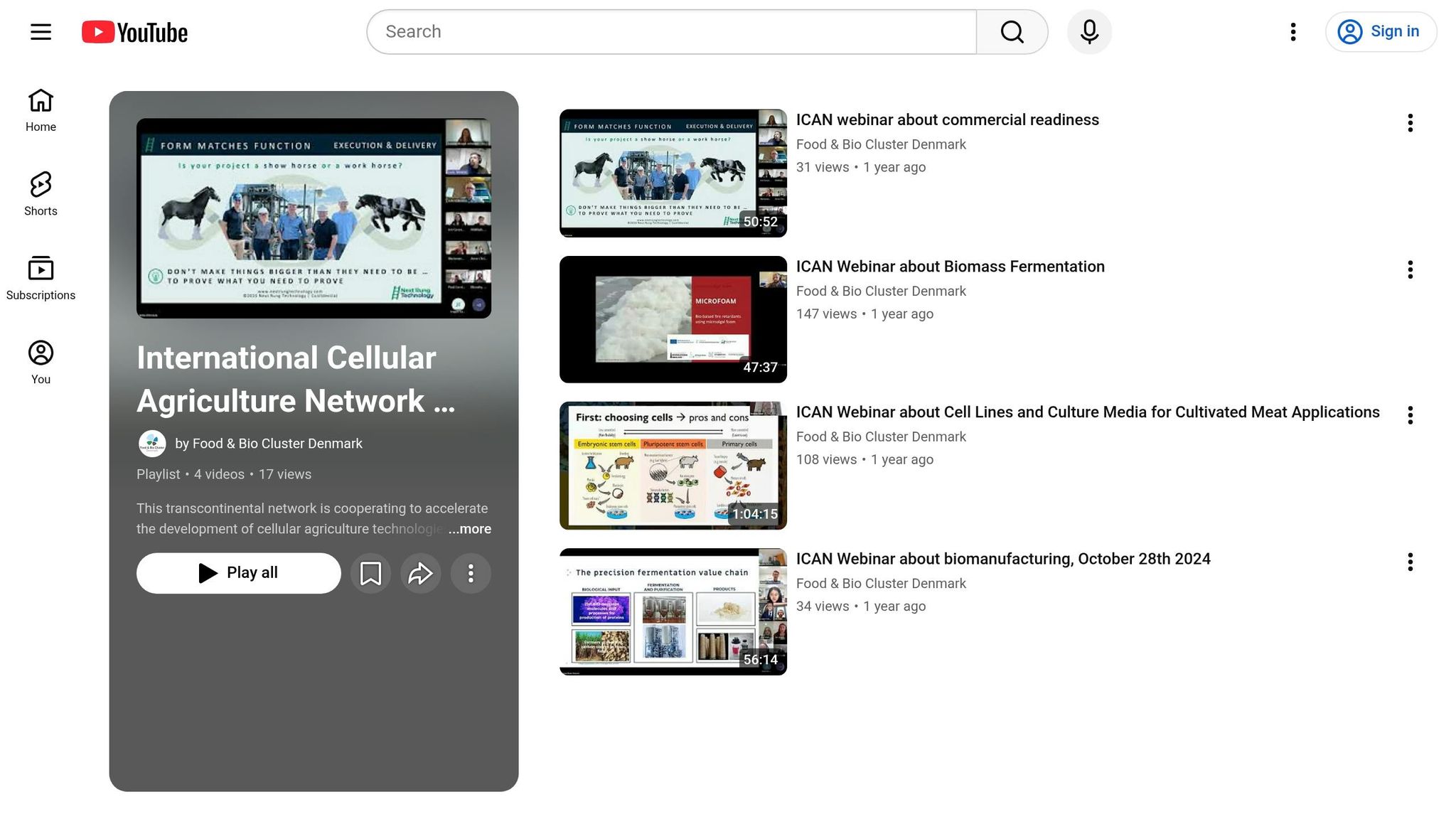This screenshot has width=1456, height=819.
Task: Open the Home sidebar item
Action: pos(41,110)
